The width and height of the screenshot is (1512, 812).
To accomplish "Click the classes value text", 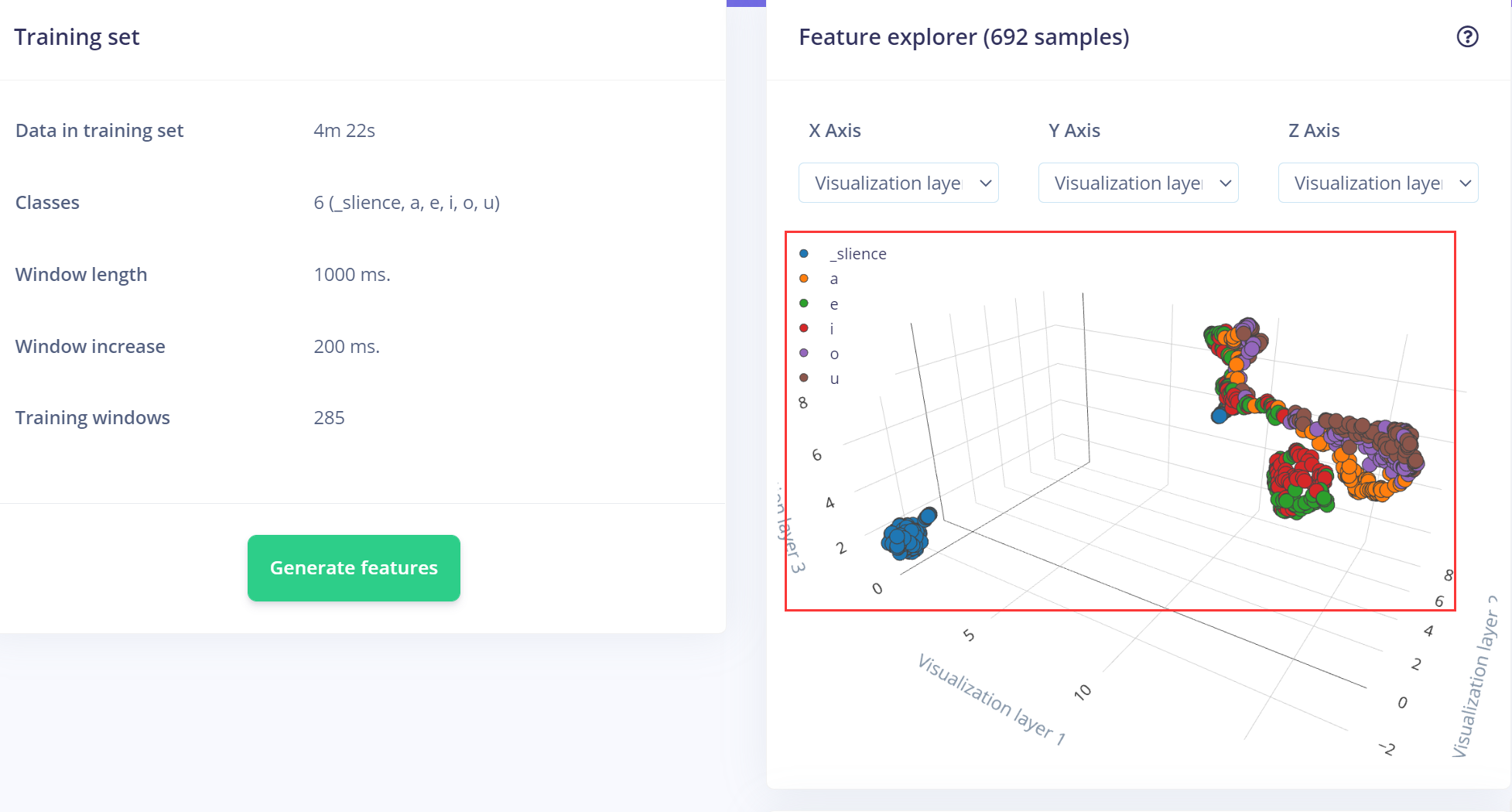I will (406, 202).
